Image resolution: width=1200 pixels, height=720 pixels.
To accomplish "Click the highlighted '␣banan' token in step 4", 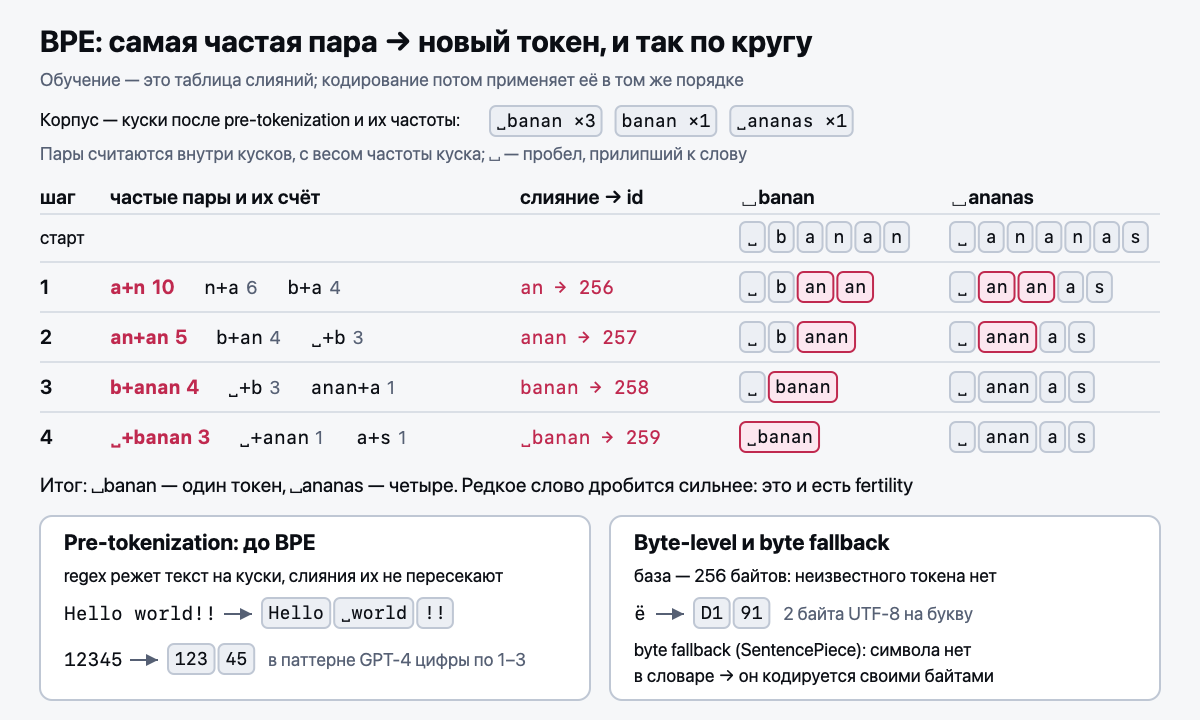I will [779, 437].
